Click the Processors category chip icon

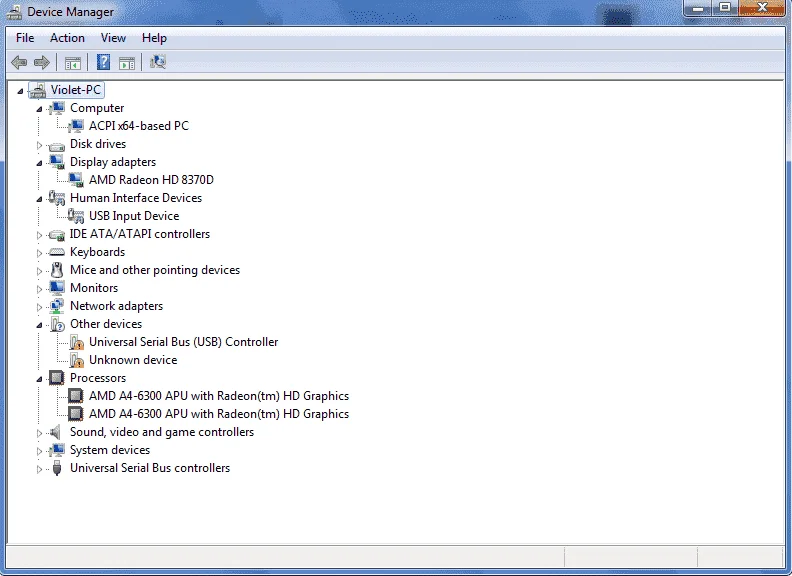point(57,378)
